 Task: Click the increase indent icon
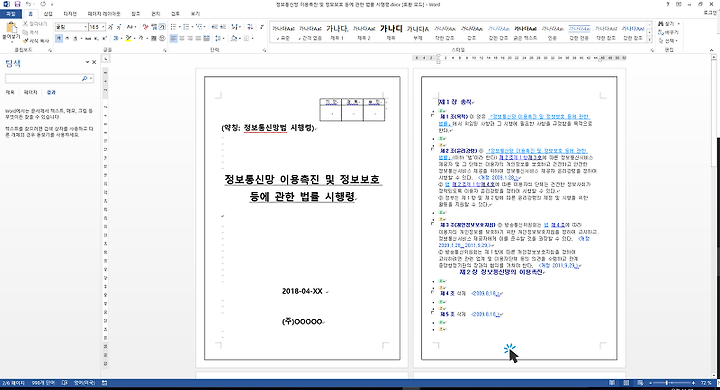coord(223,27)
